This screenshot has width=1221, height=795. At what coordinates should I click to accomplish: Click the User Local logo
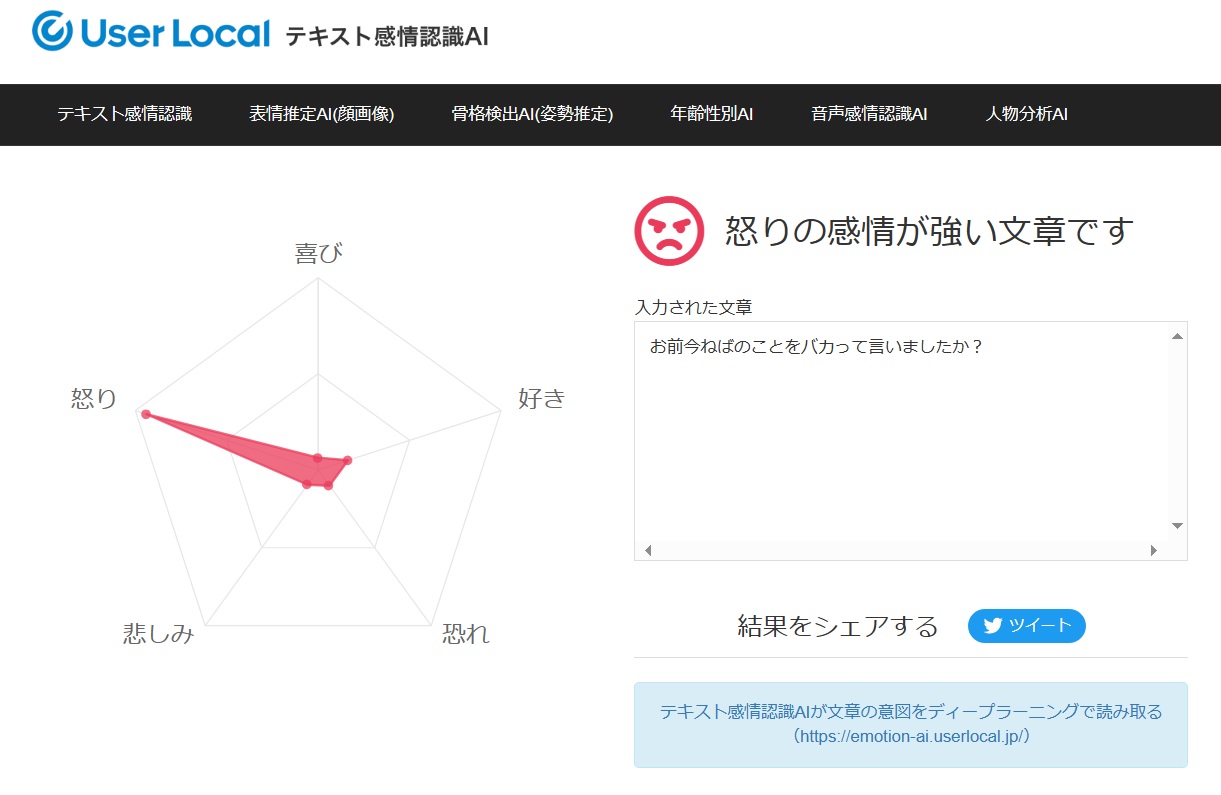pos(151,33)
